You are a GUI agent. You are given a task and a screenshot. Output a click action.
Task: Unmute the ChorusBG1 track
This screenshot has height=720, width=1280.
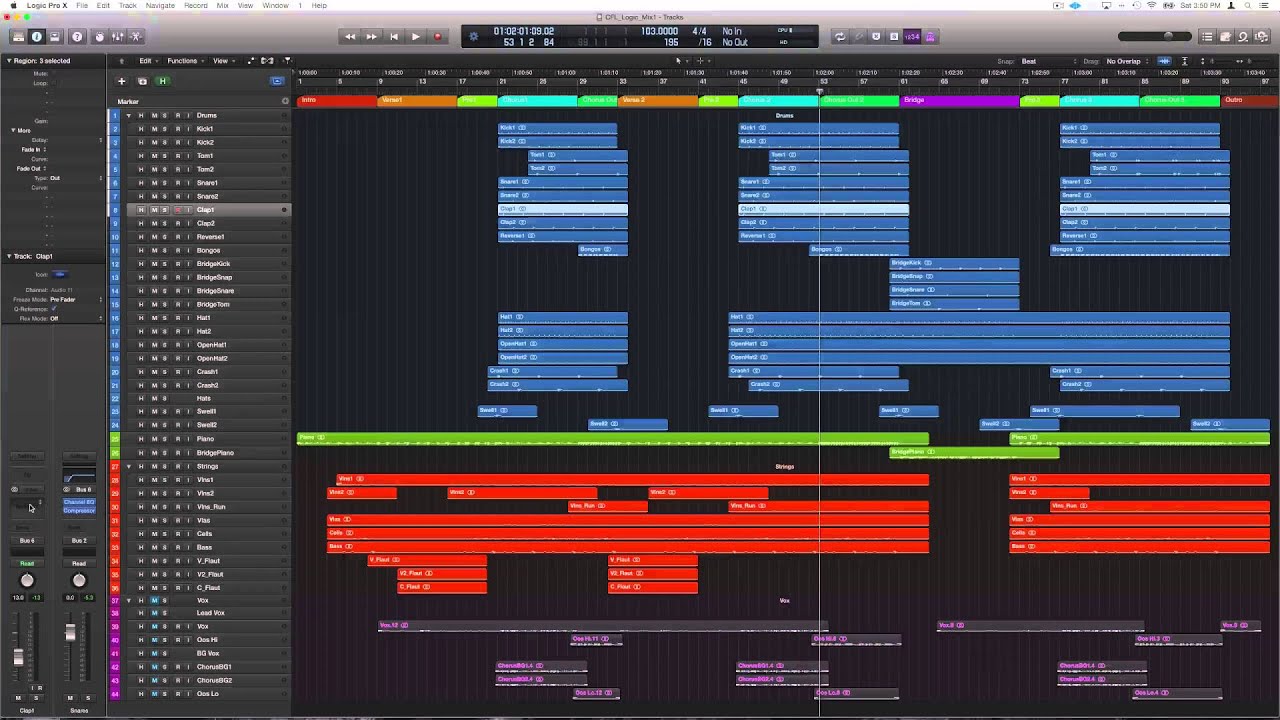pos(153,667)
